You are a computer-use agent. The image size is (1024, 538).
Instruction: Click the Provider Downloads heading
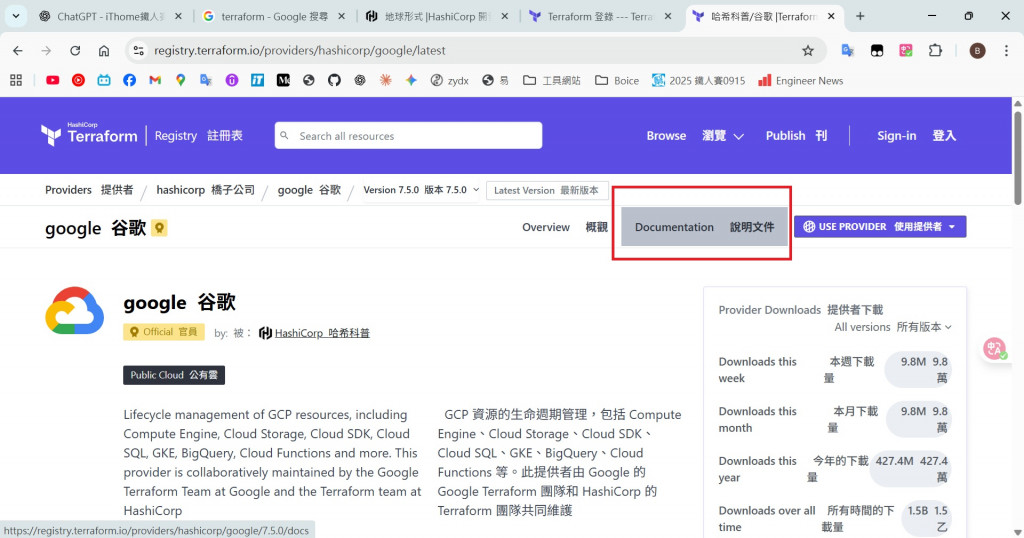801,309
